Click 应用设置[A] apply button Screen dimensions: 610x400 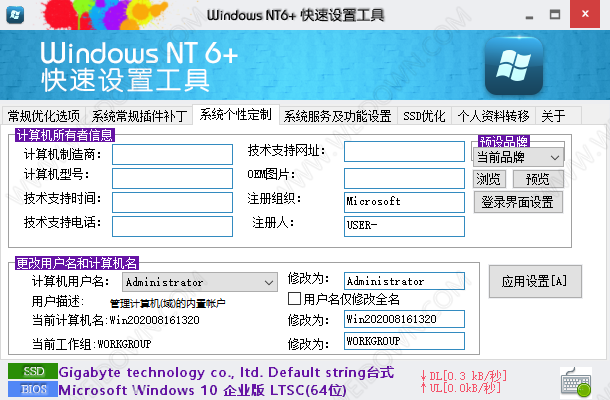coord(535,281)
